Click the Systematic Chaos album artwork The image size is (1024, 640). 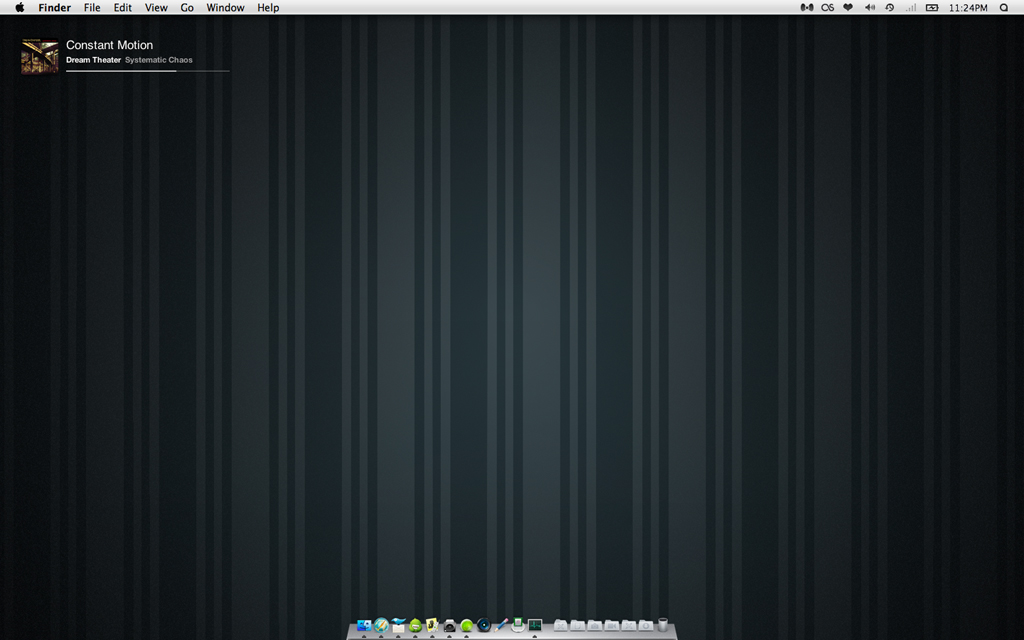click(39, 56)
